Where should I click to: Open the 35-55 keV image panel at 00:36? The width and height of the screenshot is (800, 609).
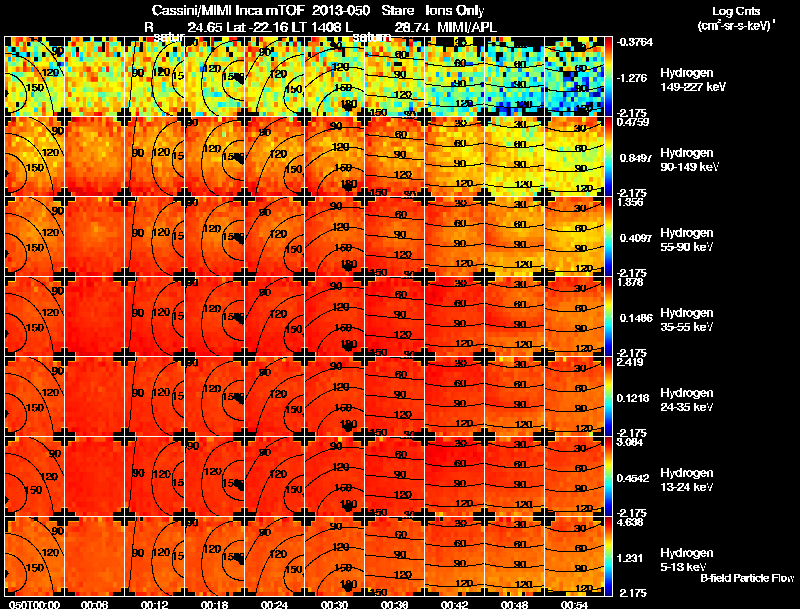click(x=394, y=317)
